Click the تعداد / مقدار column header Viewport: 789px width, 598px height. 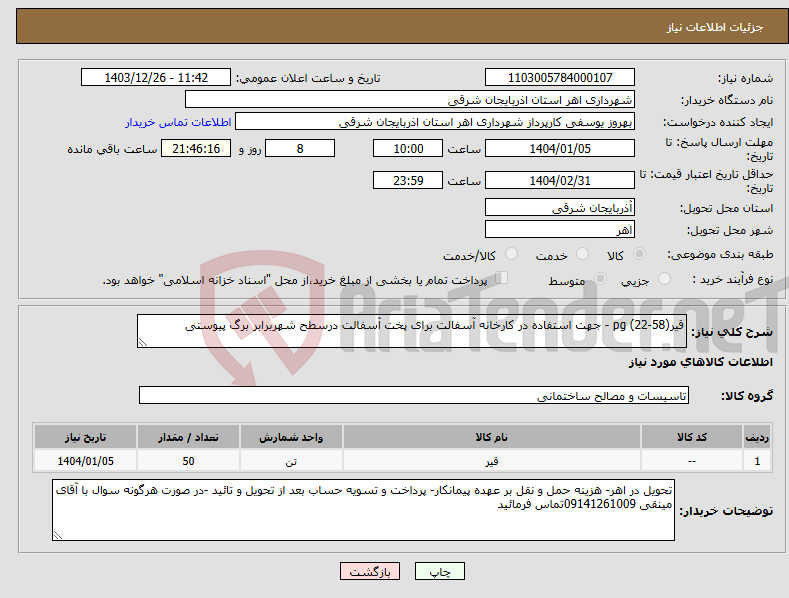click(x=188, y=437)
